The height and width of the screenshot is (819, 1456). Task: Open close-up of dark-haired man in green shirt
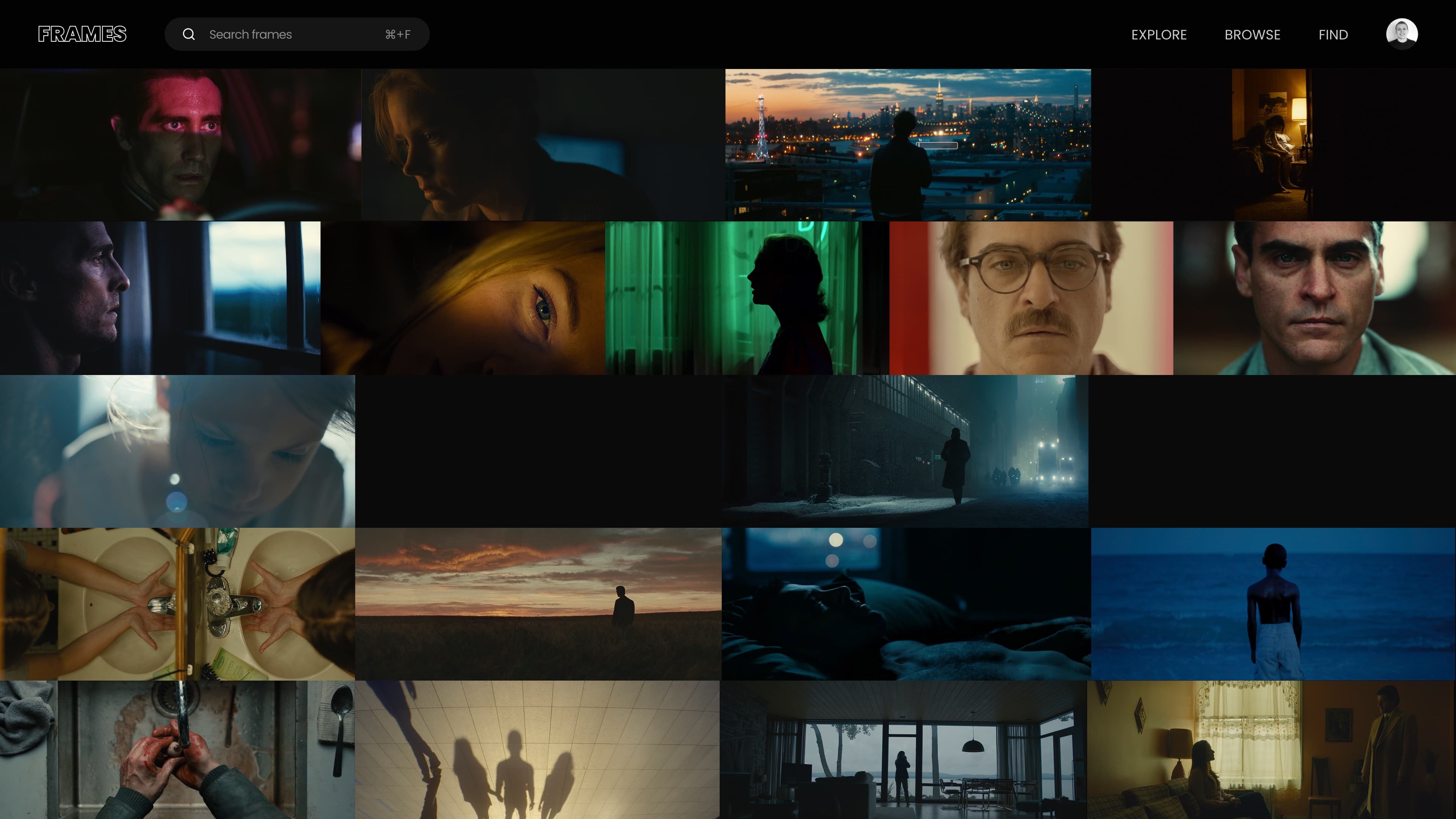[1315, 298]
